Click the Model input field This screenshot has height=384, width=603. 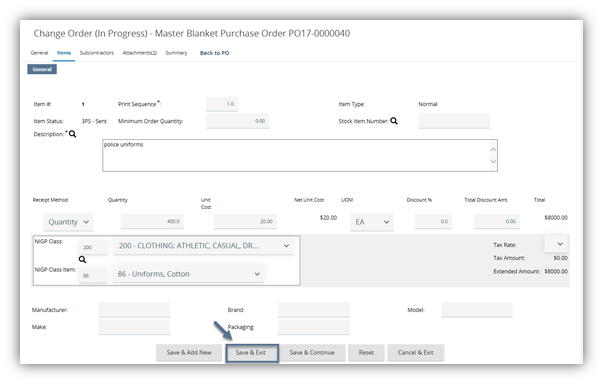tap(477, 310)
